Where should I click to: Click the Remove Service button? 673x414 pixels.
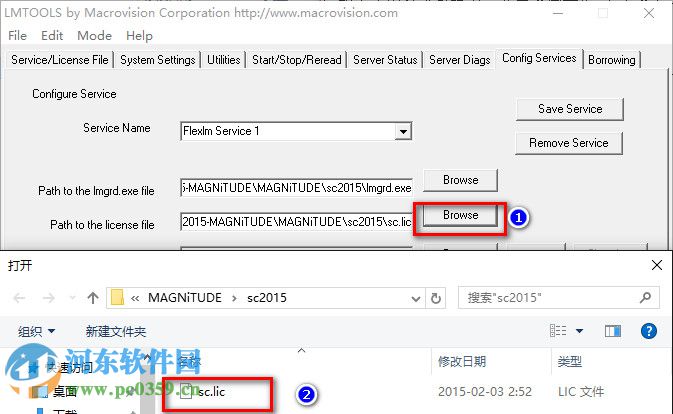(569, 143)
